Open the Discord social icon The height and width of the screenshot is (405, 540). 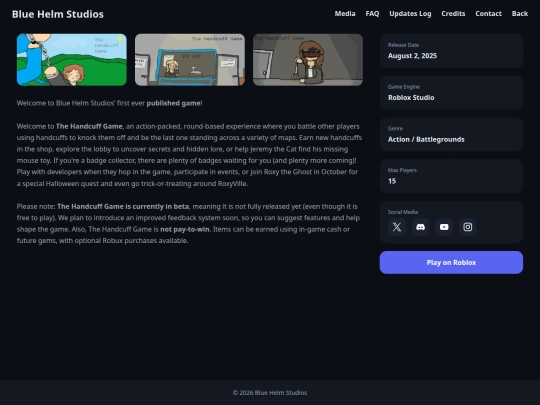coord(420,227)
